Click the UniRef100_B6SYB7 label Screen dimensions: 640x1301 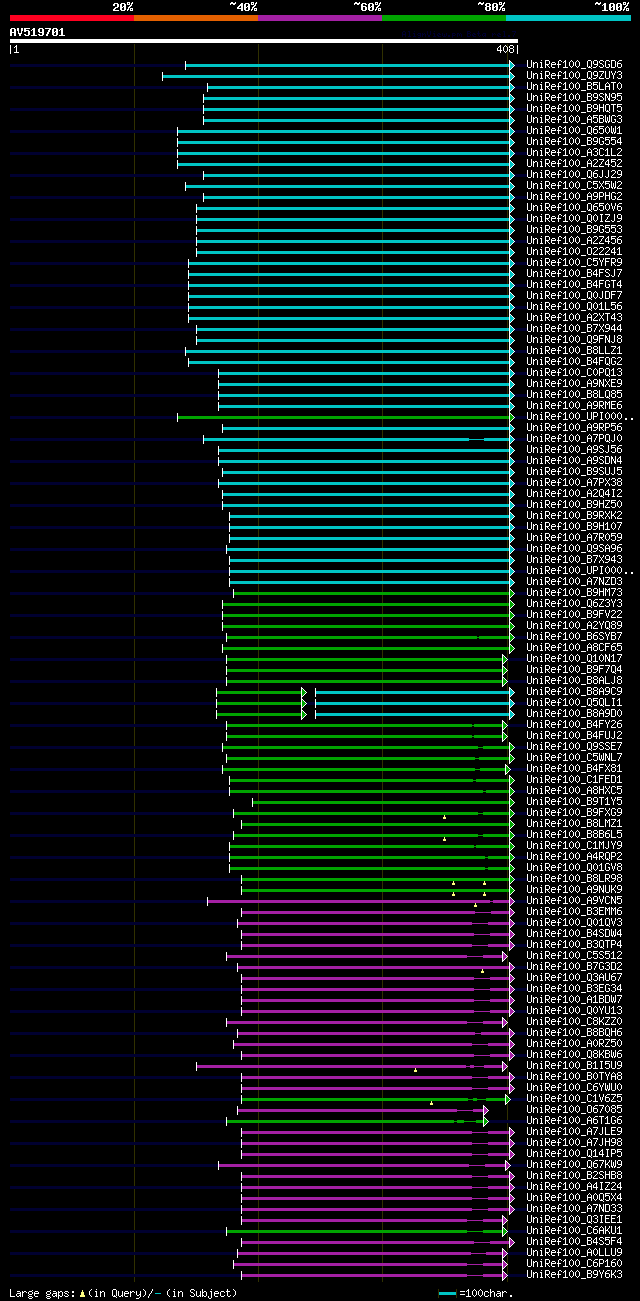[574, 637]
